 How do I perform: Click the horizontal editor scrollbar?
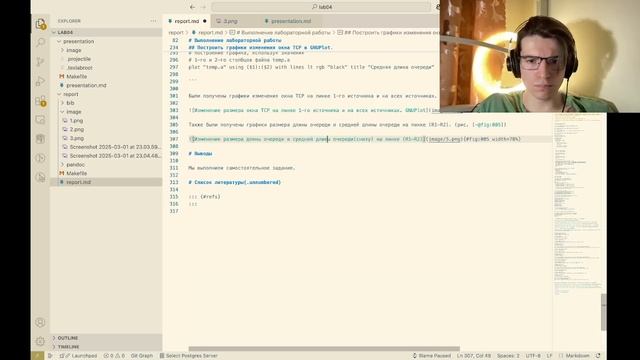tap(324, 349)
